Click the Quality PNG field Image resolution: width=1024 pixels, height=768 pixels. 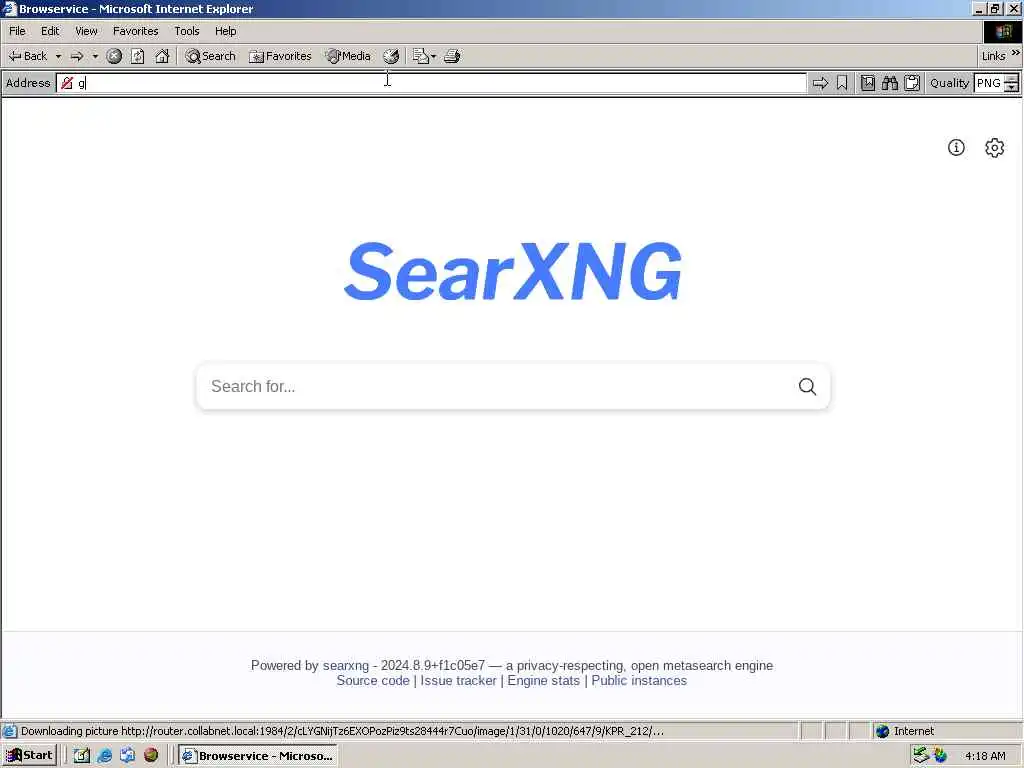pos(988,83)
